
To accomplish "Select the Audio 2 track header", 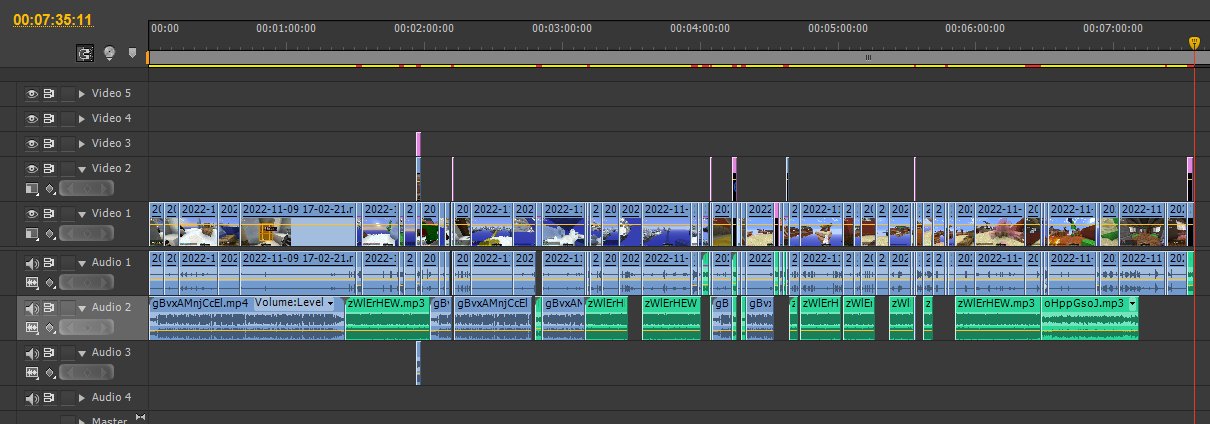I will tap(111, 308).
